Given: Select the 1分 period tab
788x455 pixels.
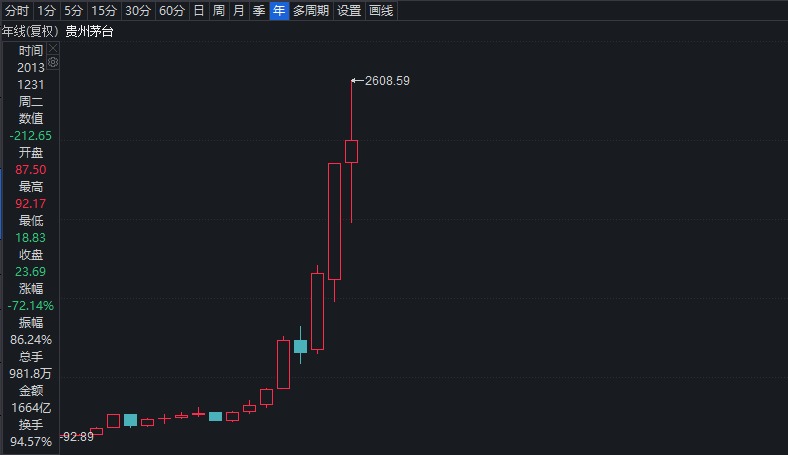Looking at the screenshot, I should coord(46,11).
